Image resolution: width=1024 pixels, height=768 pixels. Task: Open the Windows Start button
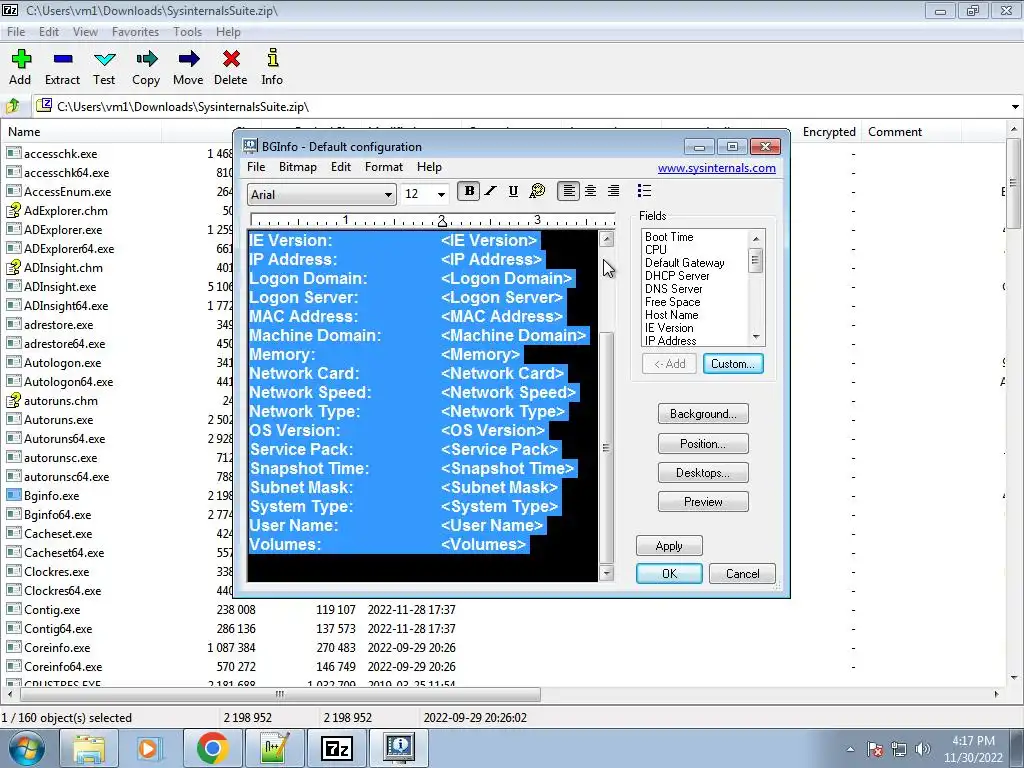pyautogui.click(x=27, y=748)
